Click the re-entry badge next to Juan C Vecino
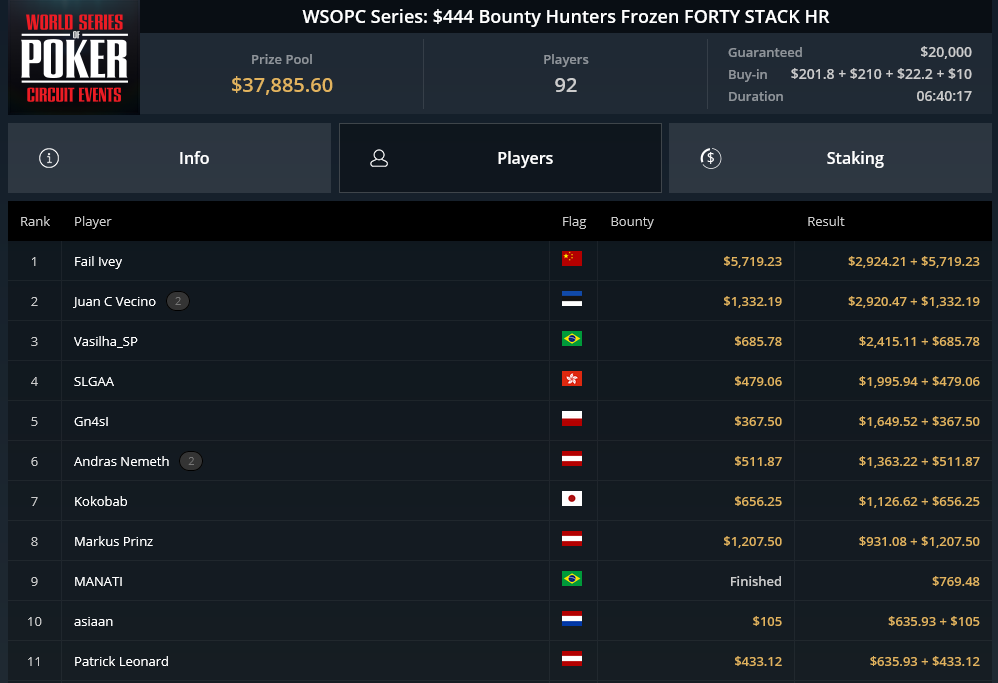The width and height of the screenshot is (998, 683). pyautogui.click(x=178, y=301)
